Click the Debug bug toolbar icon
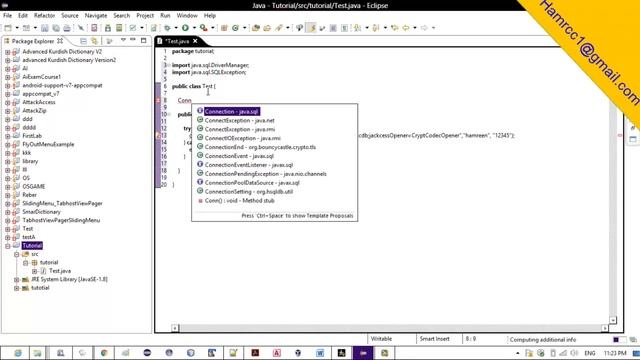The height and width of the screenshot is (360, 640). tap(167, 28)
